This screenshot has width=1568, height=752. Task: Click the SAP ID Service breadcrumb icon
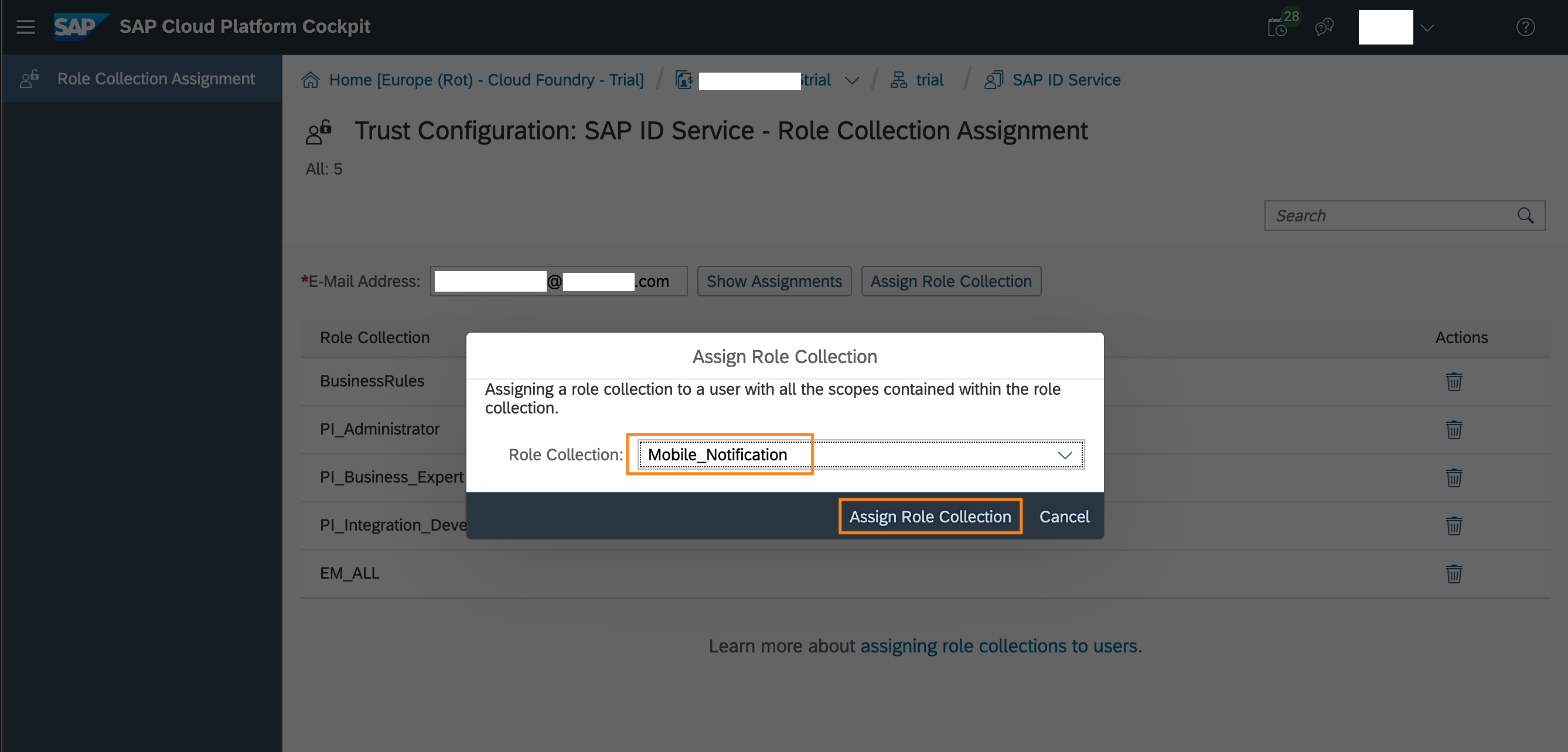point(993,80)
